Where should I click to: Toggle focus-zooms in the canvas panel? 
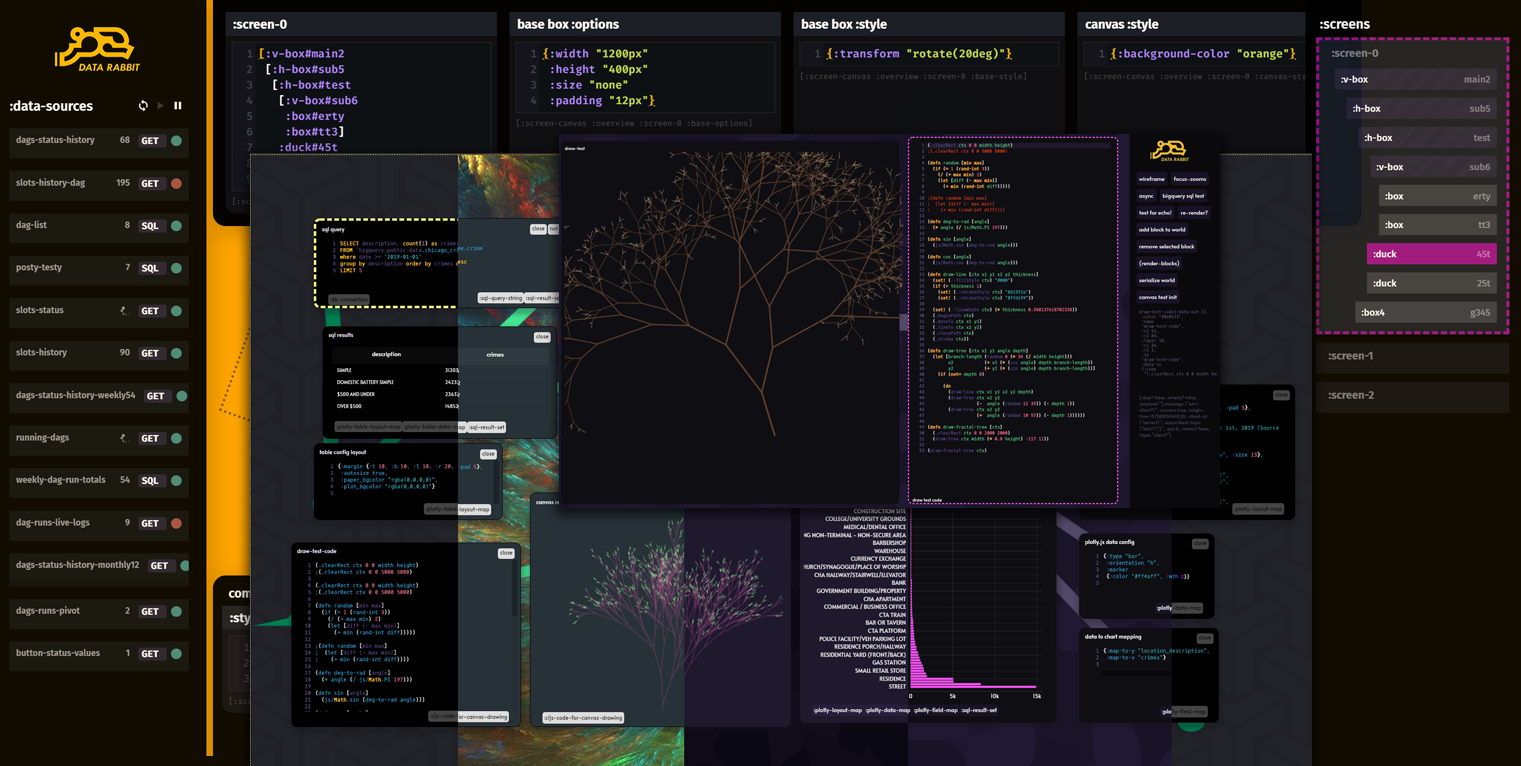pos(1190,179)
